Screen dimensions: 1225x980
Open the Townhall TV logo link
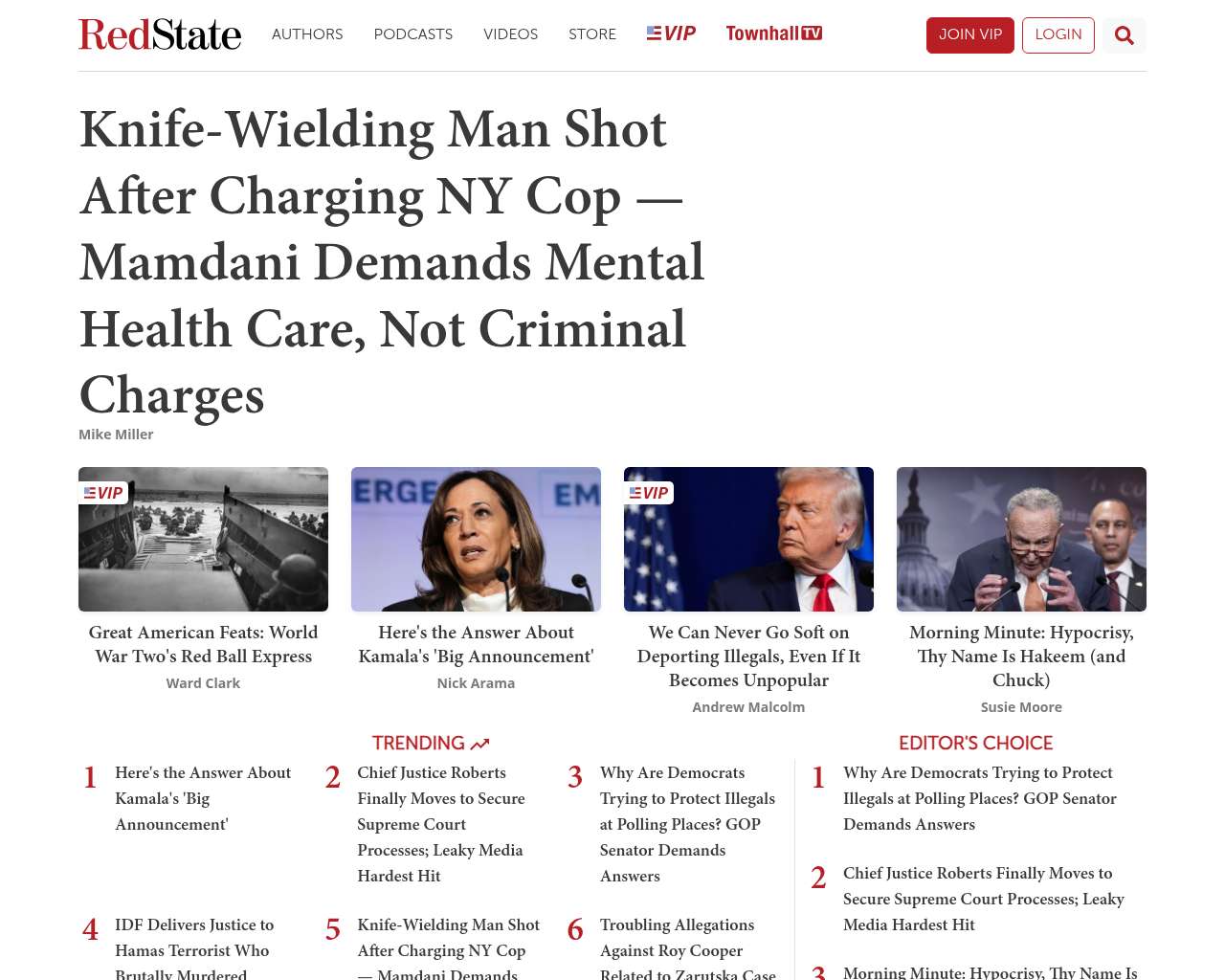tap(773, 33)
